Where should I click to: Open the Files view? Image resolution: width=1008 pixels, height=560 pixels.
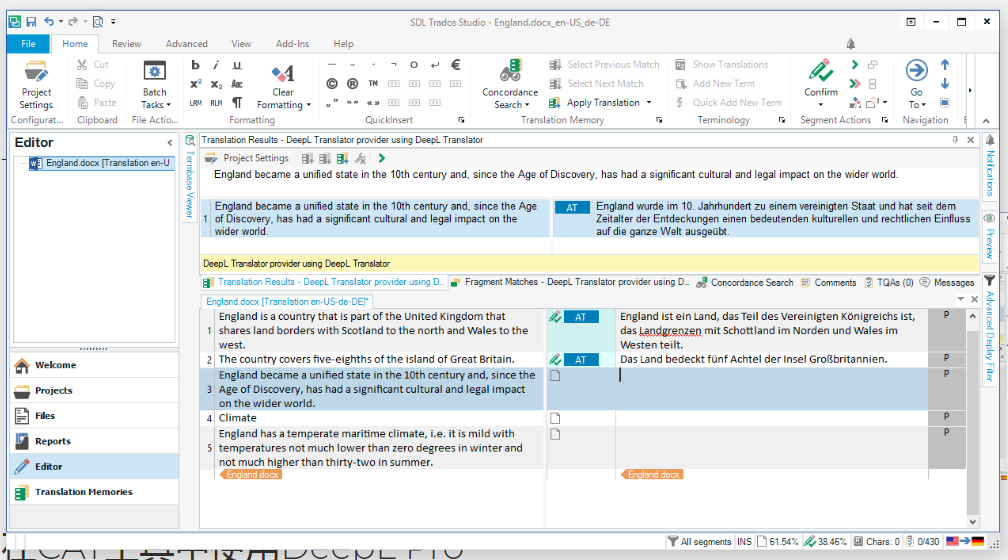tap(94, 416)
